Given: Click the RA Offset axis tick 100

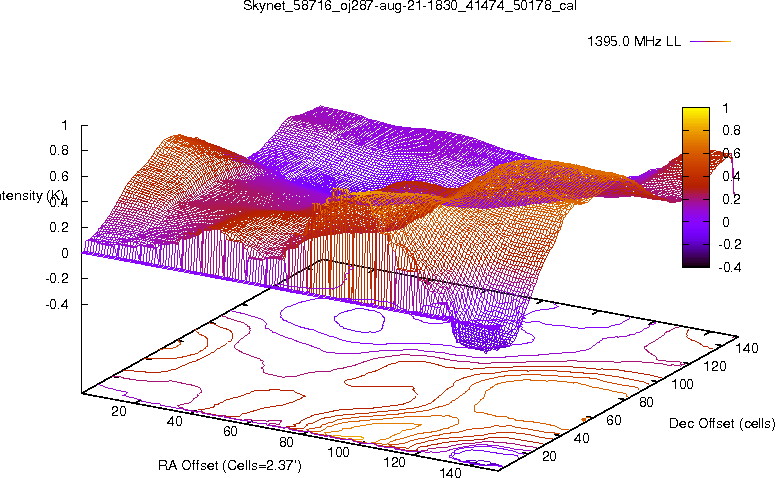Looking at the screenshot, I should [x=339, y=452].
